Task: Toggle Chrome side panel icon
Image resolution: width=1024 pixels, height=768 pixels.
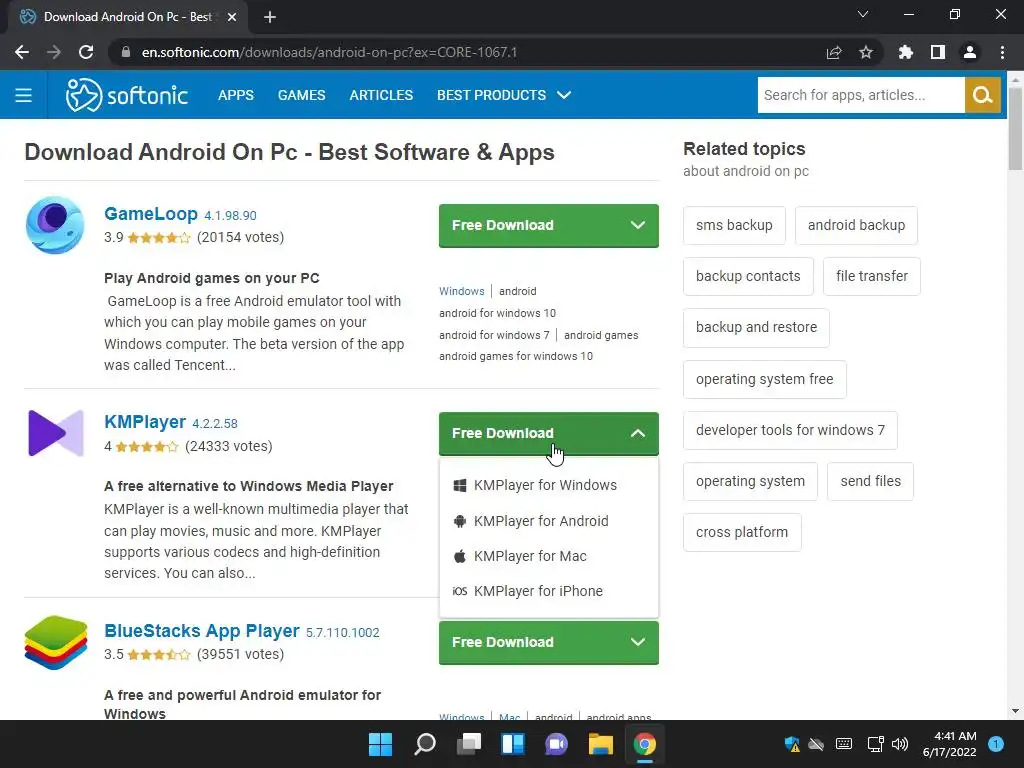Action: [938, 52]
